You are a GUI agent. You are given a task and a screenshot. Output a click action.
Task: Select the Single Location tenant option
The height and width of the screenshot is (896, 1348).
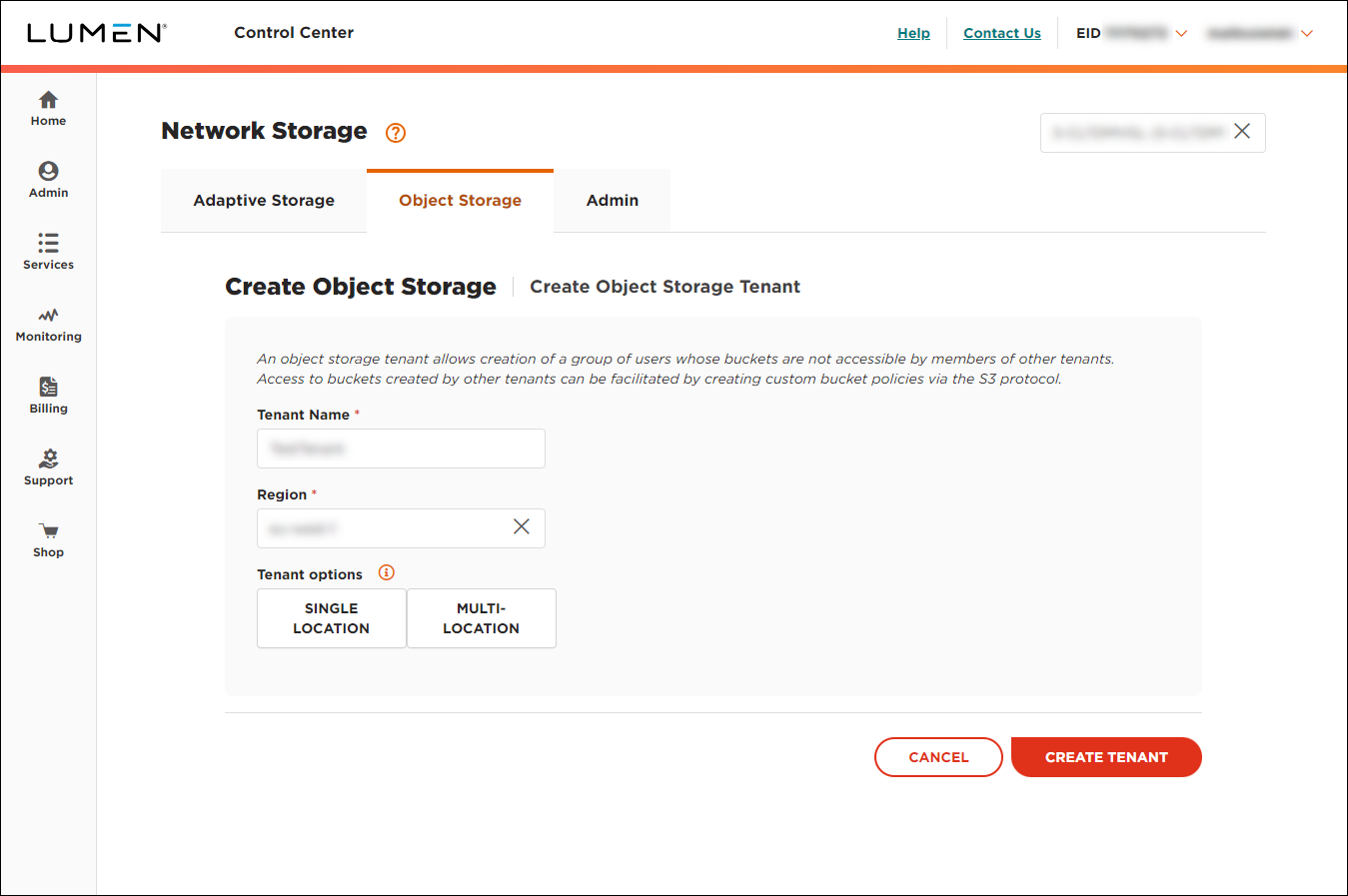tap(332, 618)
